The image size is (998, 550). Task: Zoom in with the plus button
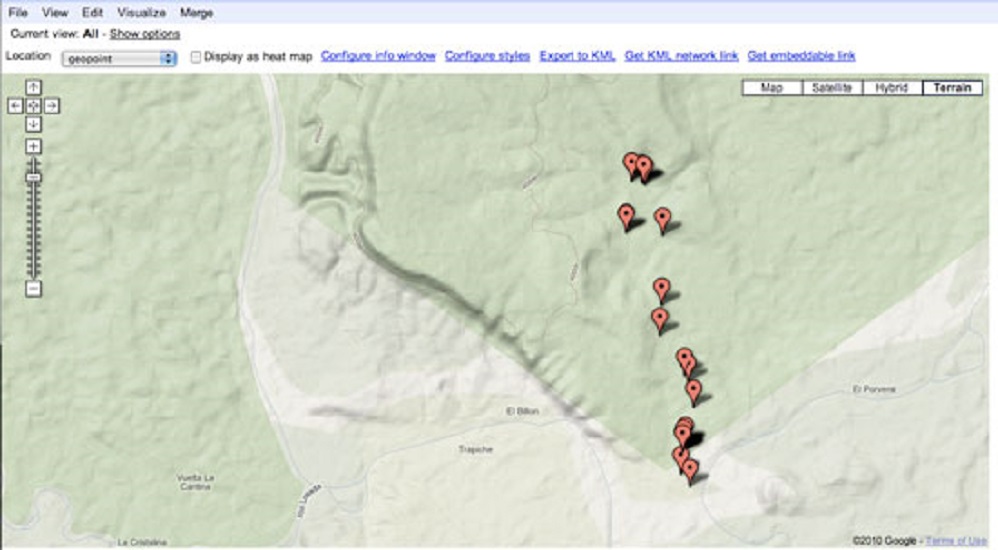[x=33, y=147]
